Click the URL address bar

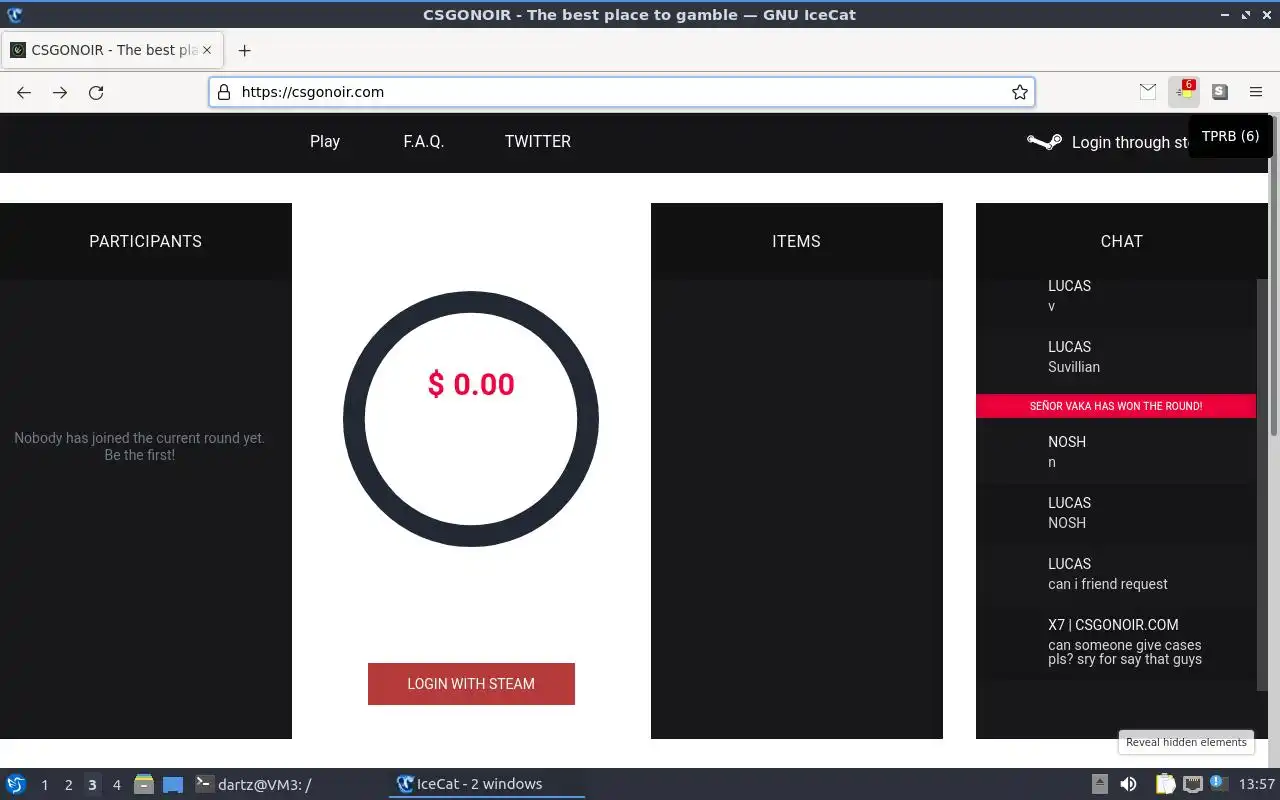point(621,92)
